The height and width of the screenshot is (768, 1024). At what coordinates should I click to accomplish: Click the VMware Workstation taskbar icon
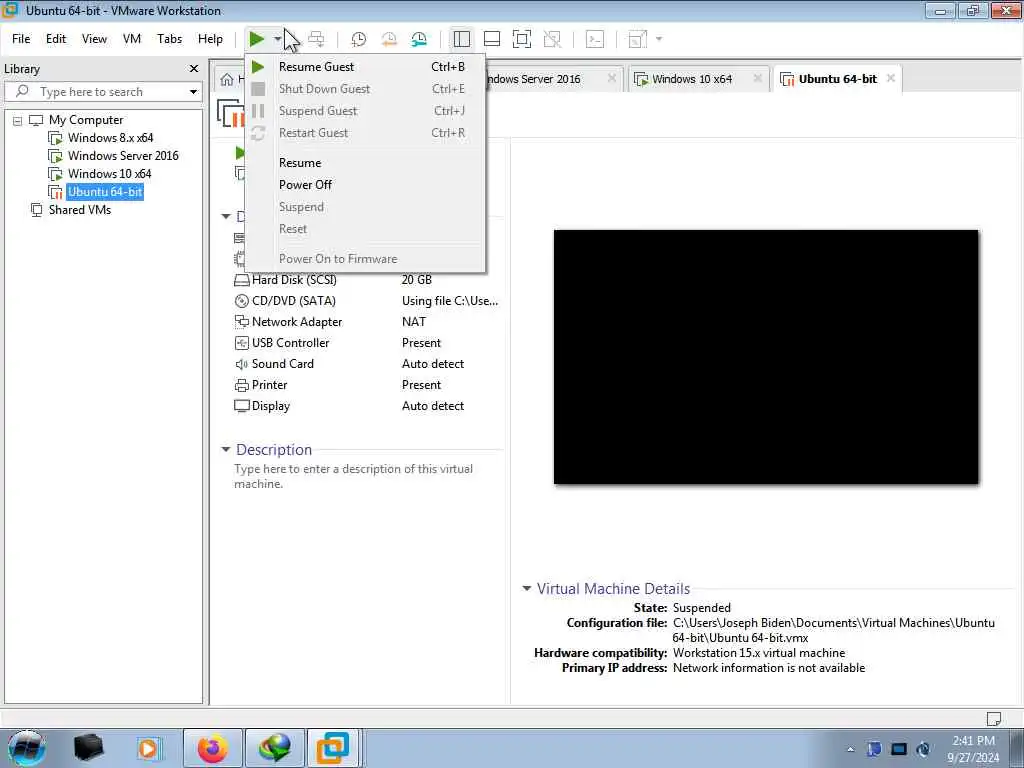click(333, 748)
